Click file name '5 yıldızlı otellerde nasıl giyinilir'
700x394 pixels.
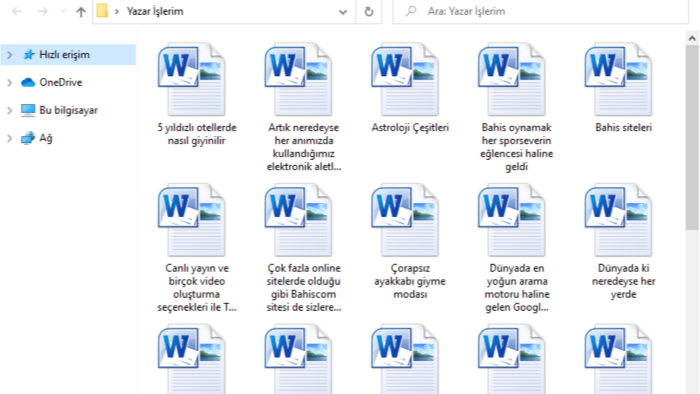[197, 134]
